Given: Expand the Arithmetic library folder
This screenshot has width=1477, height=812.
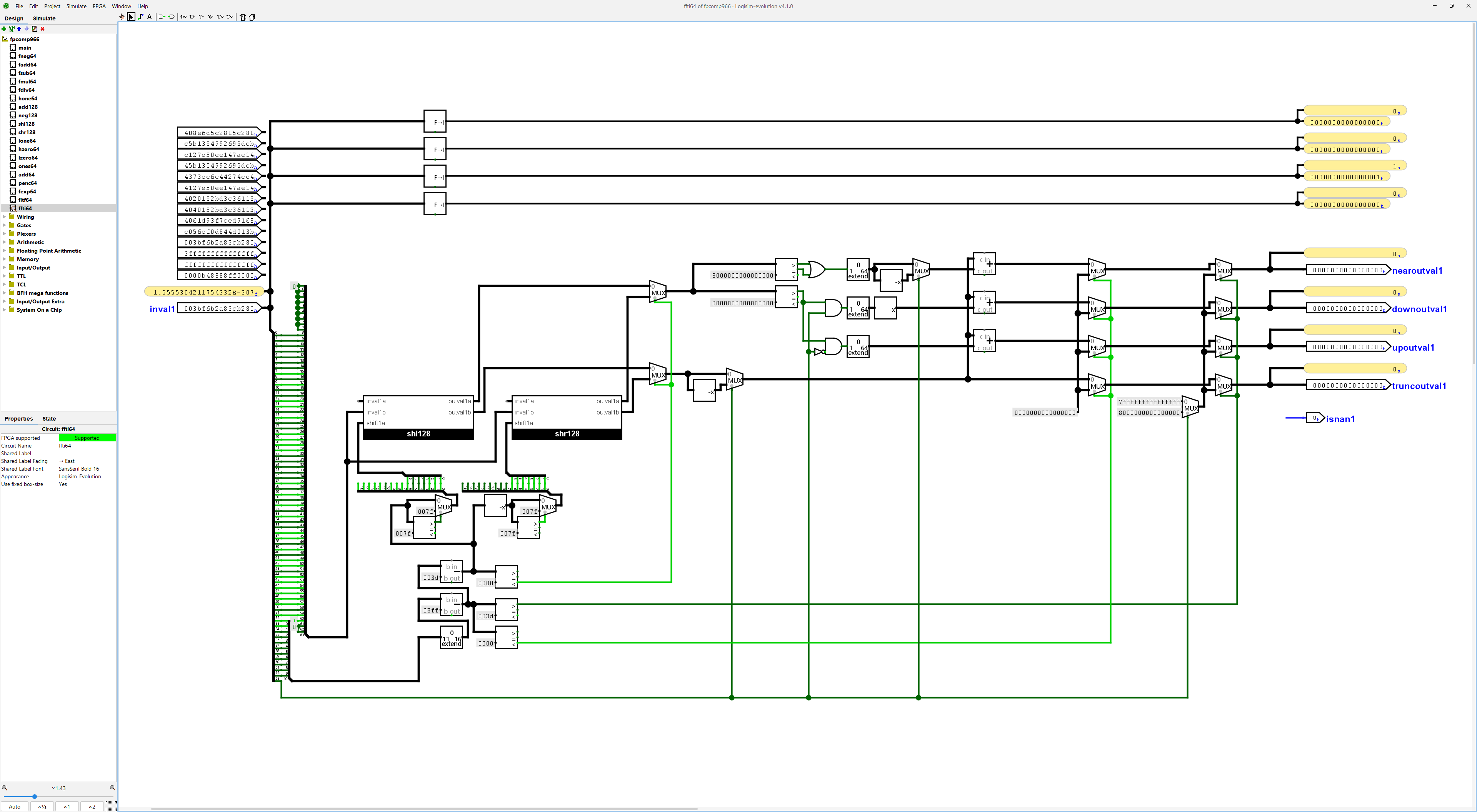Looking at the screenshot, I should (5, 242).
